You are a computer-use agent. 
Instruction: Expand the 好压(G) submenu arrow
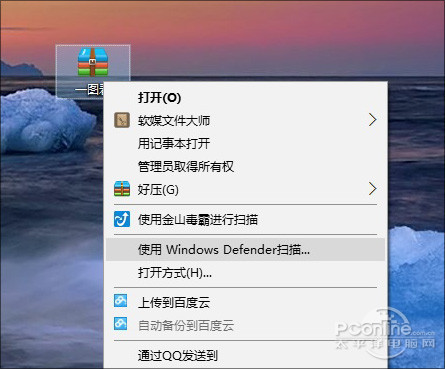tap(373, 189)
